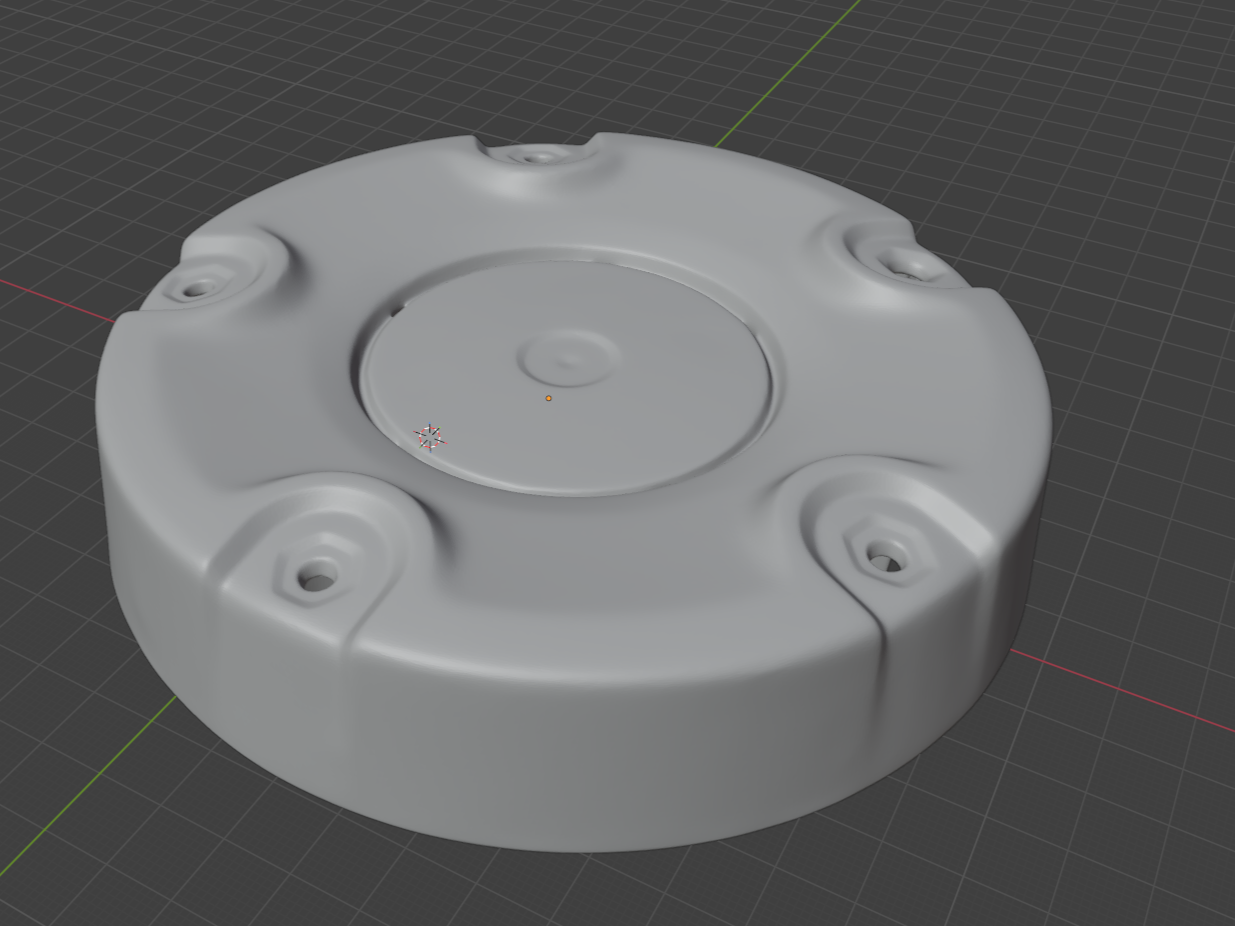Click the orange object origin dot
Image resolution: width=1235 pixels, height=926 pixels.
click(548, 398)
